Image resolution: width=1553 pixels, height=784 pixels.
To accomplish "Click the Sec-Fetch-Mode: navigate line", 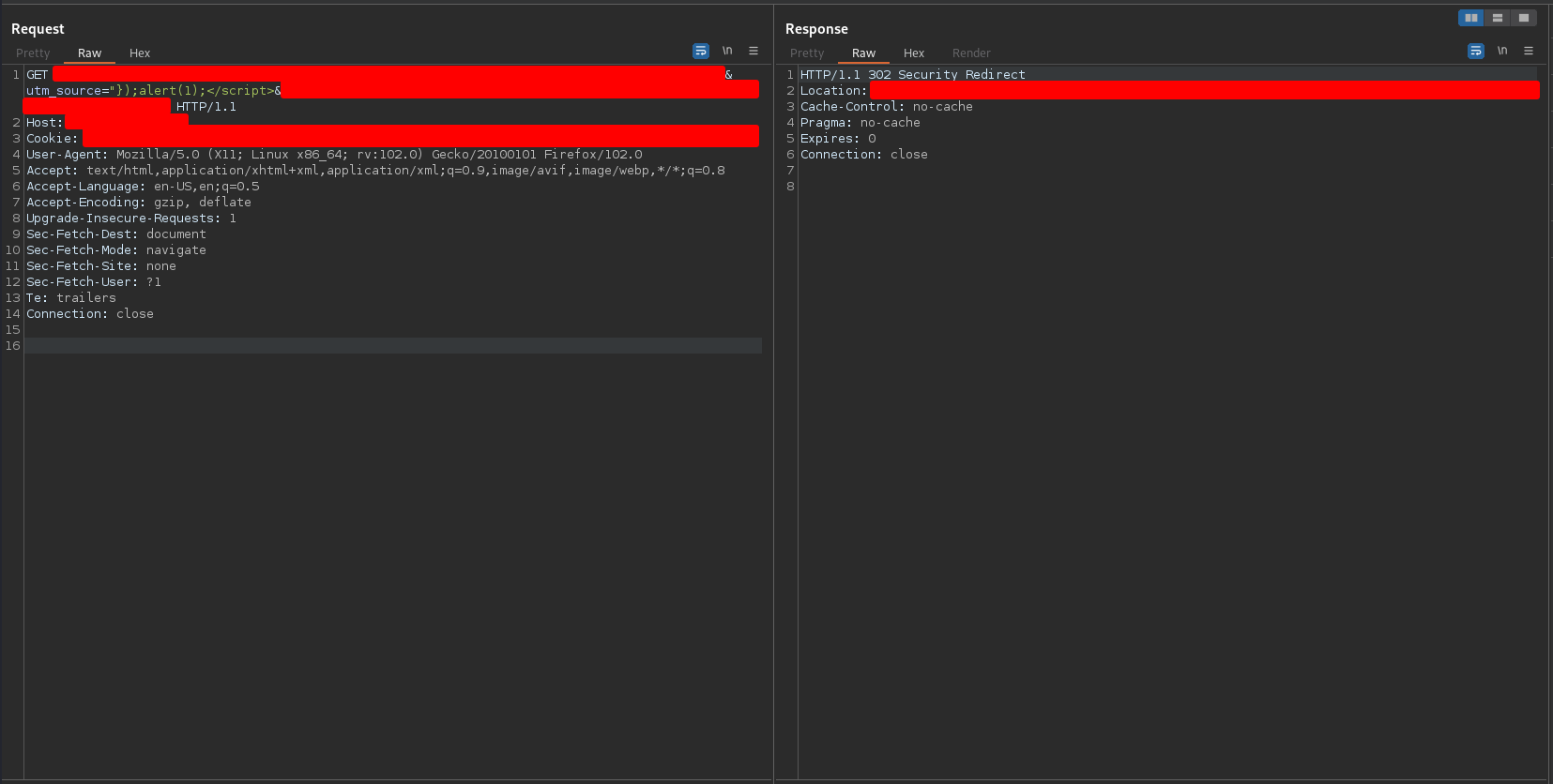I will [x=116, y=250].
